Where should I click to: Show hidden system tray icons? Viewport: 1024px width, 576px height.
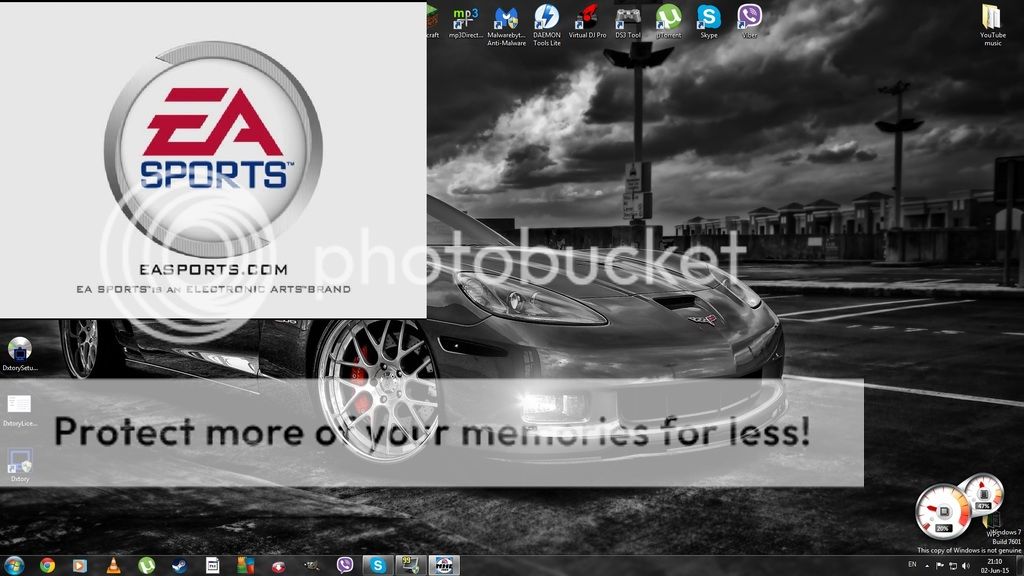click(926, 566)
